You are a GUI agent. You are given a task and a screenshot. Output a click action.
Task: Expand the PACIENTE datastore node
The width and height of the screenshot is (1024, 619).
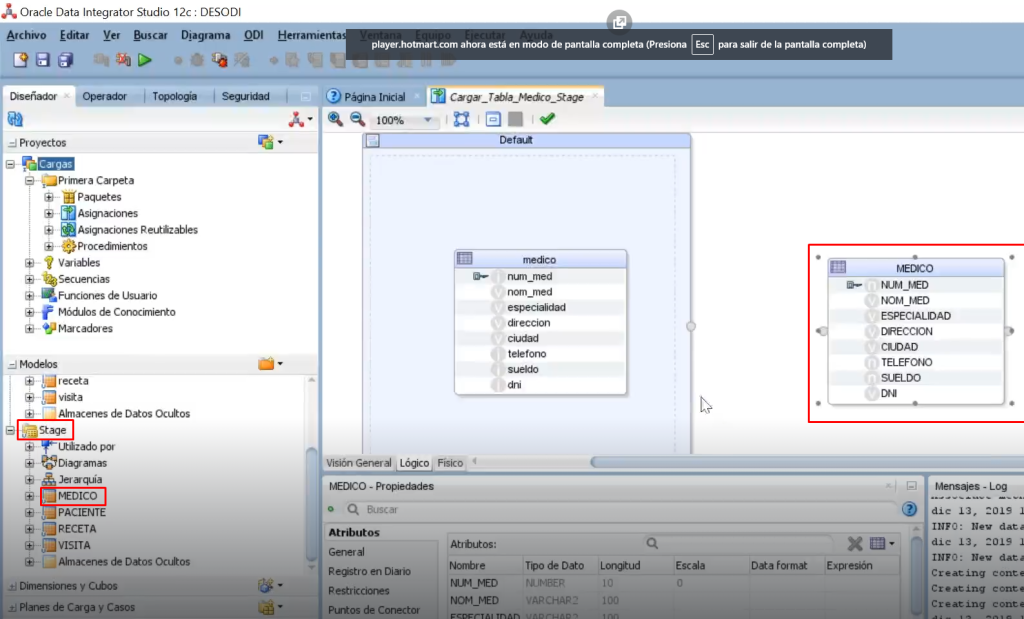coord(29,513)
